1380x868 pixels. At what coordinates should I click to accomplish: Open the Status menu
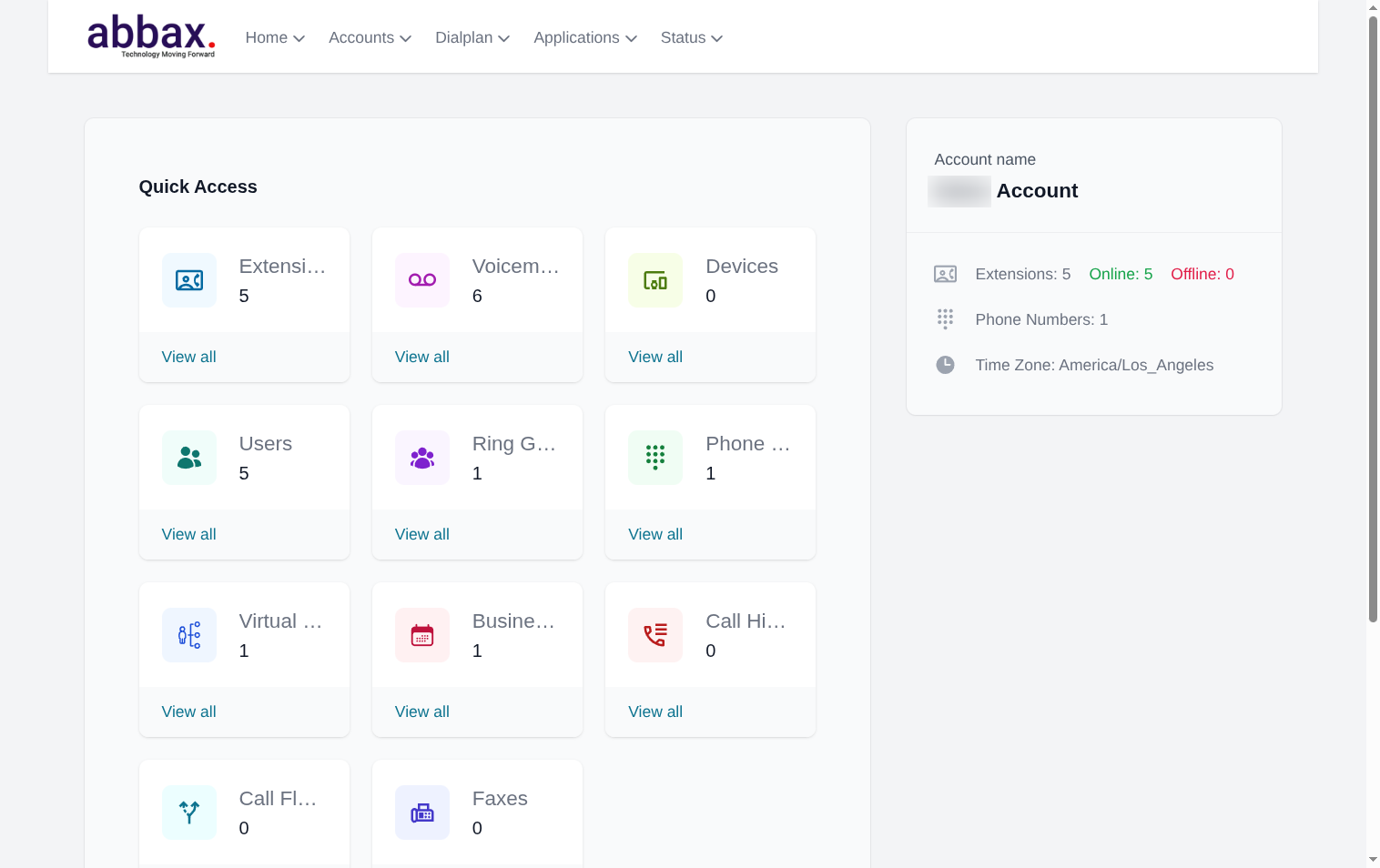pos(691,37)
